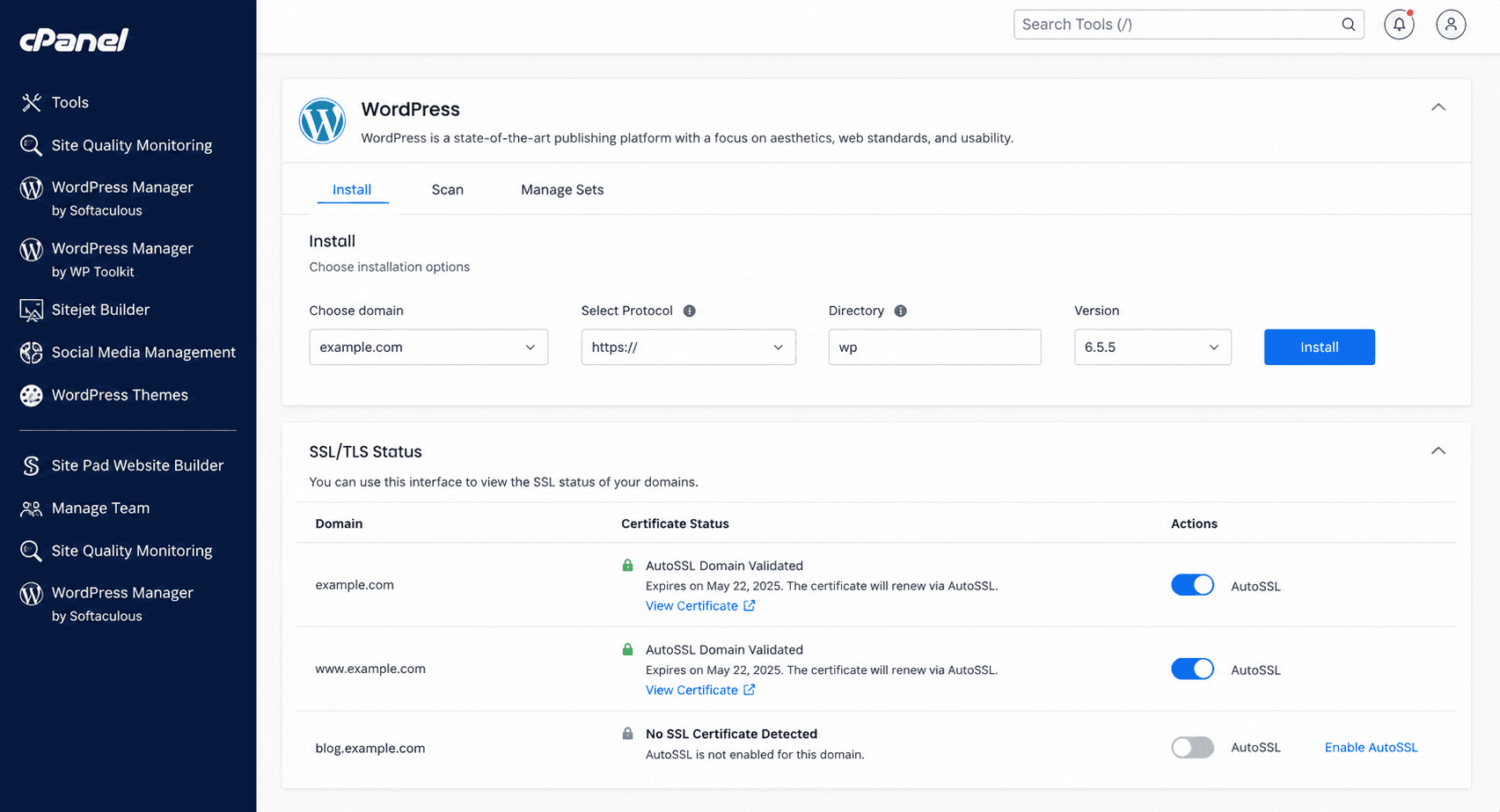1500x812 pixels.
Task: Click gray lock icon for blog.example.com
Action: click(627, 734)
